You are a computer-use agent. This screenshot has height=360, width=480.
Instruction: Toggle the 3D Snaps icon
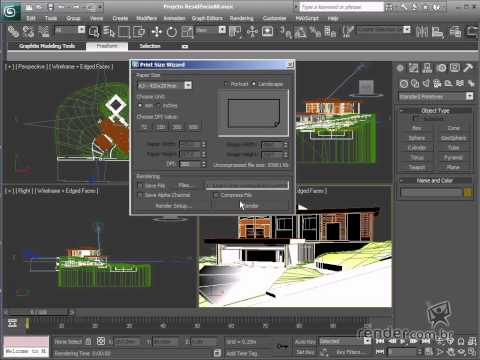tap(285, 32)
